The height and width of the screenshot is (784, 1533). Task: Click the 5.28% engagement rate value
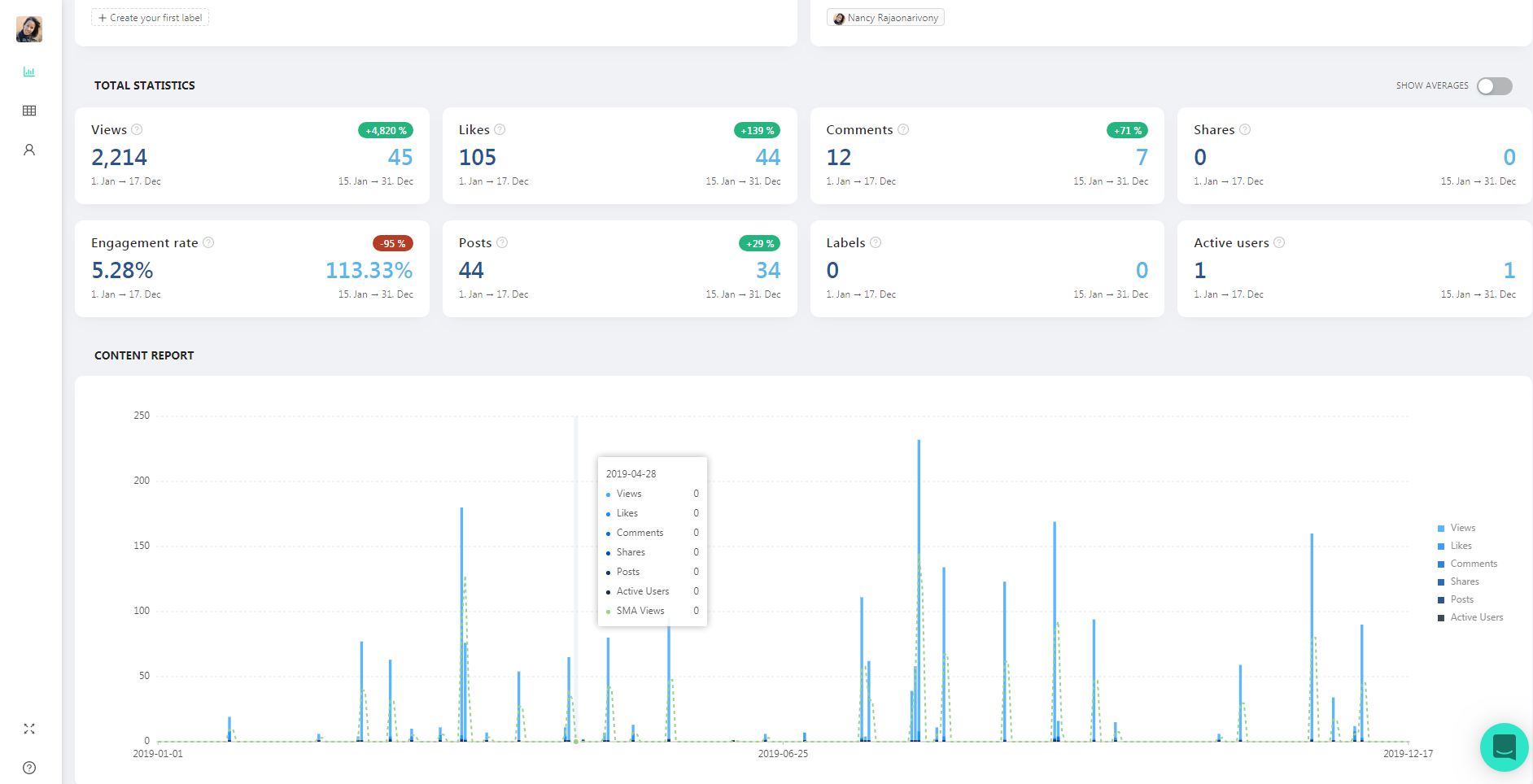click(x=122, y=270)
